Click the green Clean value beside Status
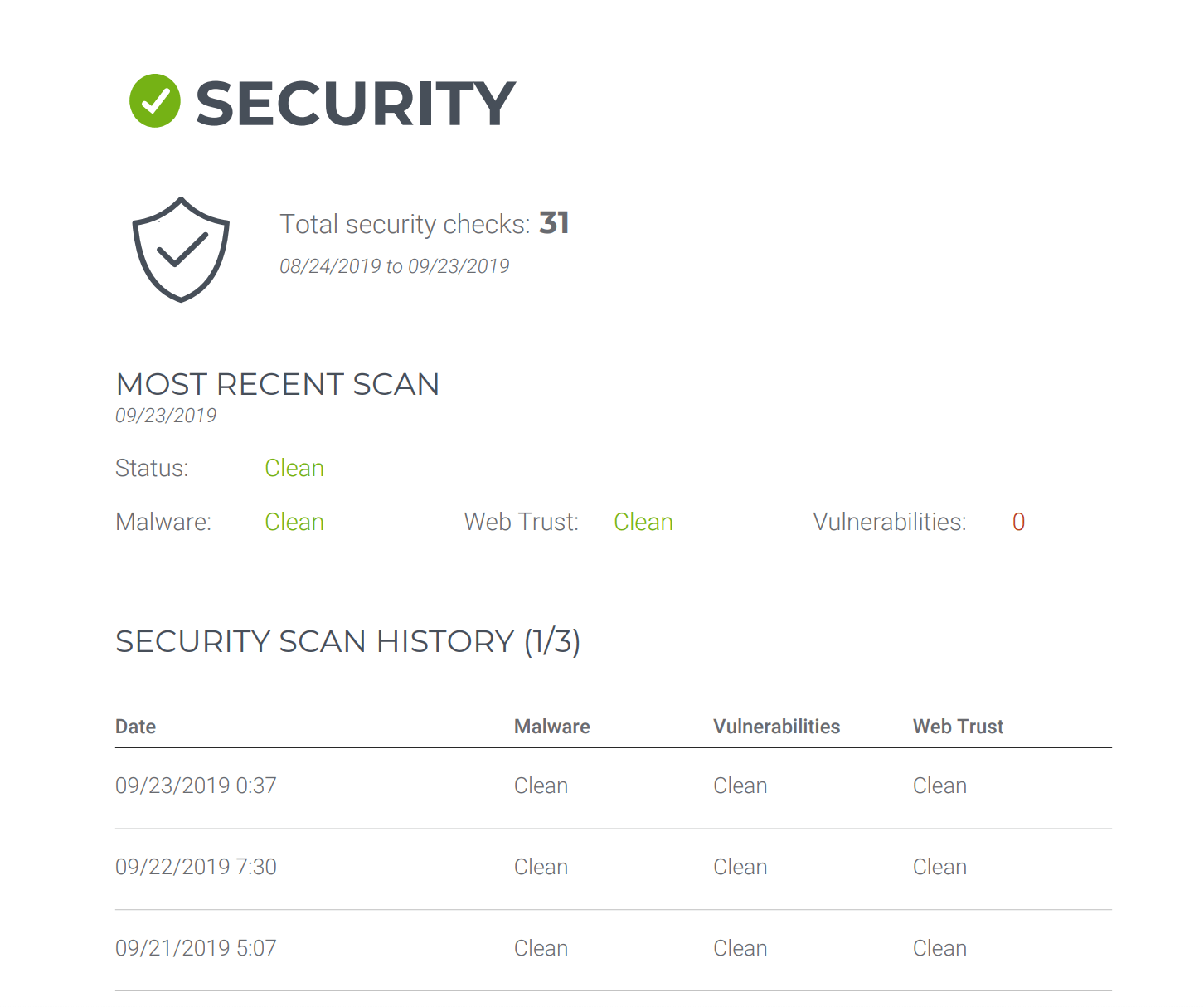 point(294,469)
